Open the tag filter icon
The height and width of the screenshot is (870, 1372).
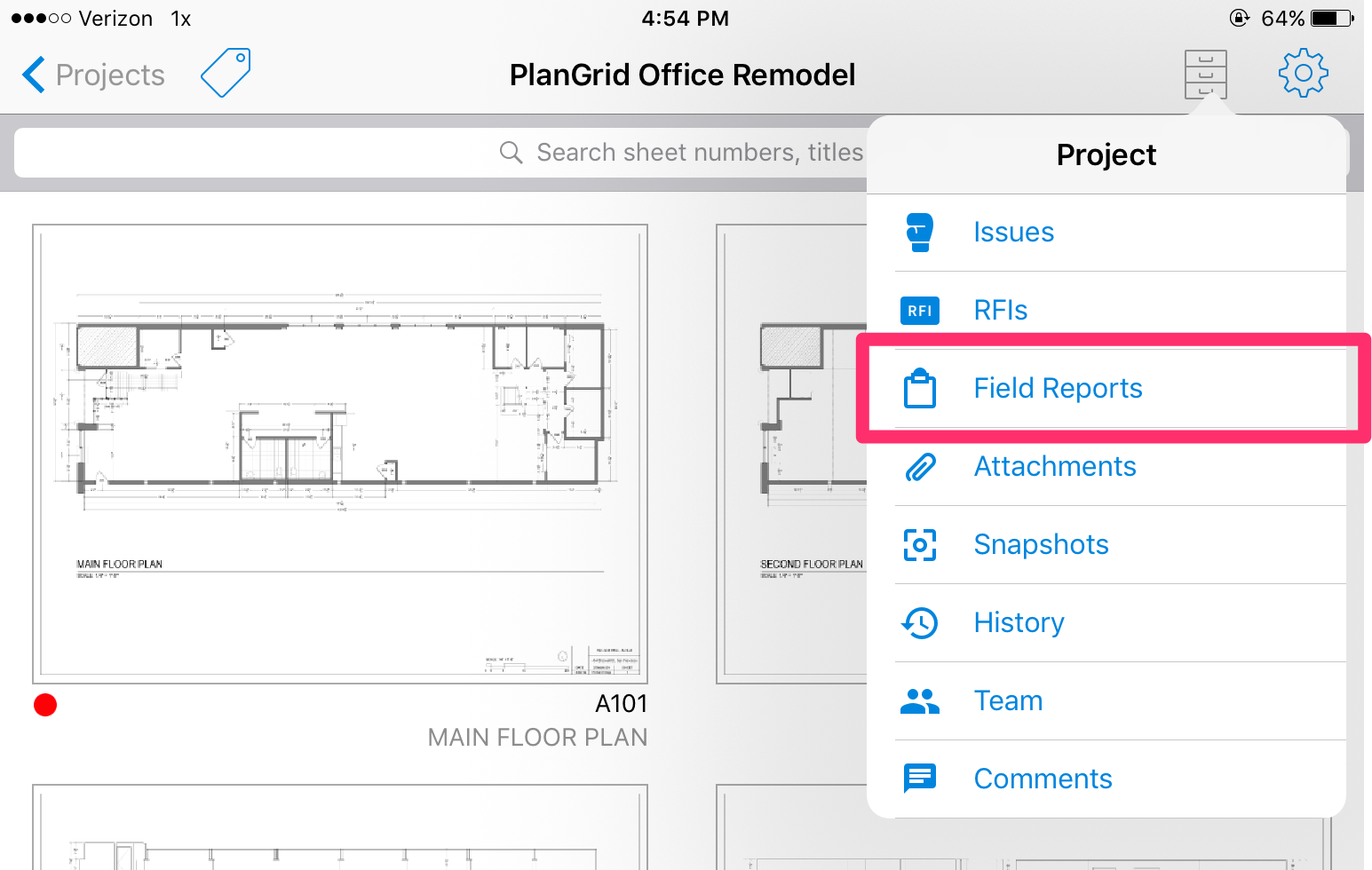226,73
